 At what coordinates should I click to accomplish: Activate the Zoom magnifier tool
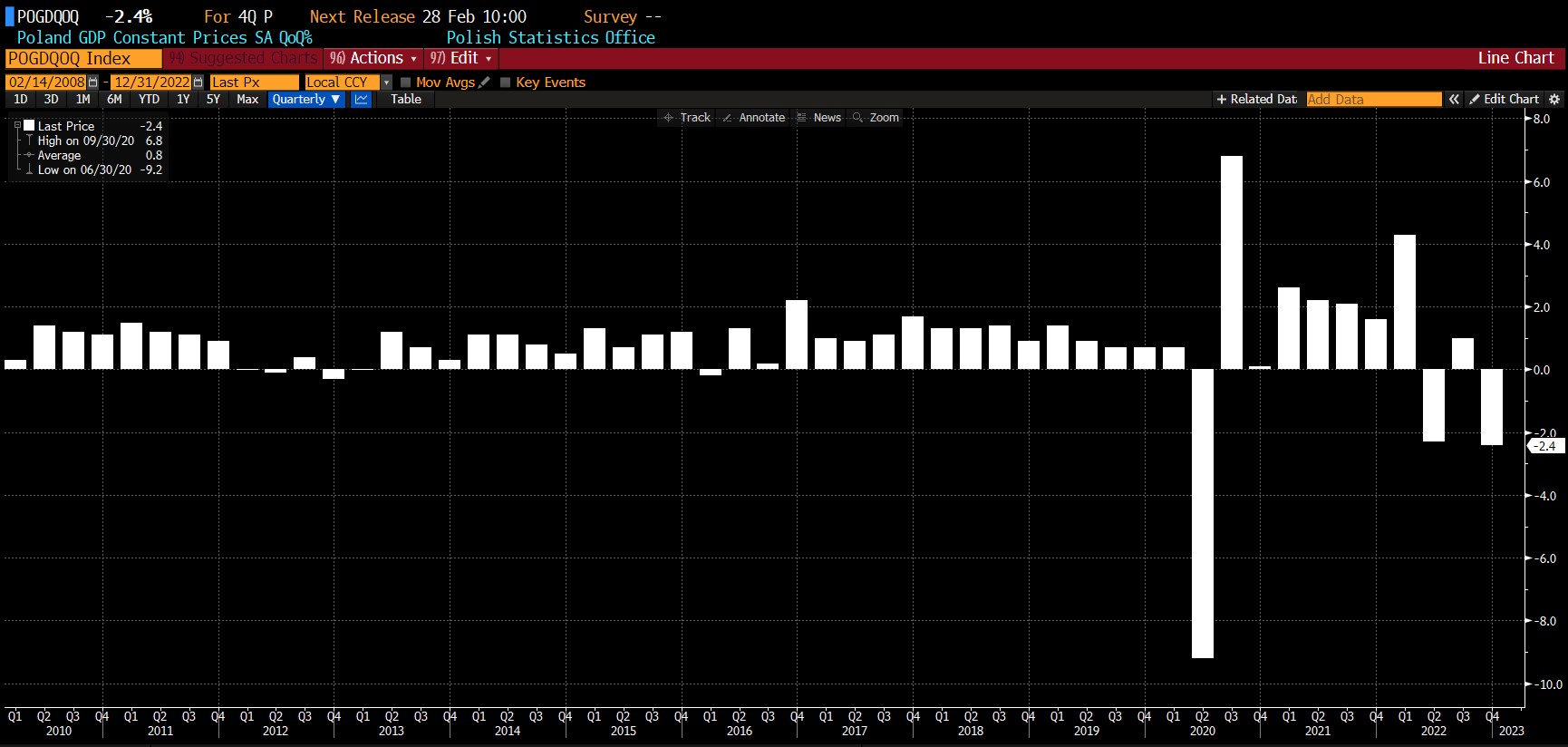876,118
